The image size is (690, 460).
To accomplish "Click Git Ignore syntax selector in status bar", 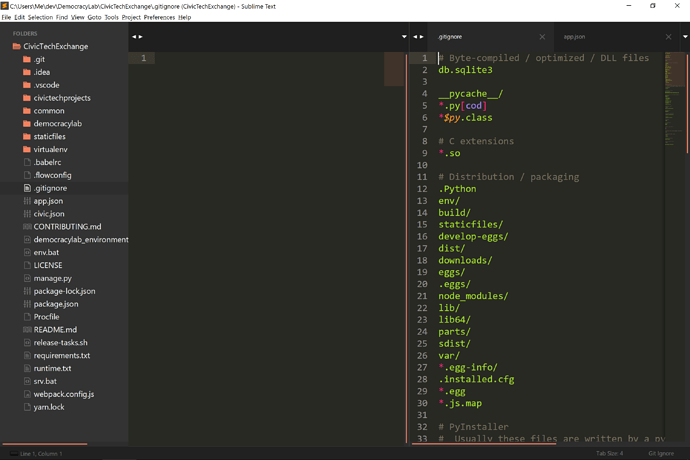I will pyautogui.click(x=661, y=453).
